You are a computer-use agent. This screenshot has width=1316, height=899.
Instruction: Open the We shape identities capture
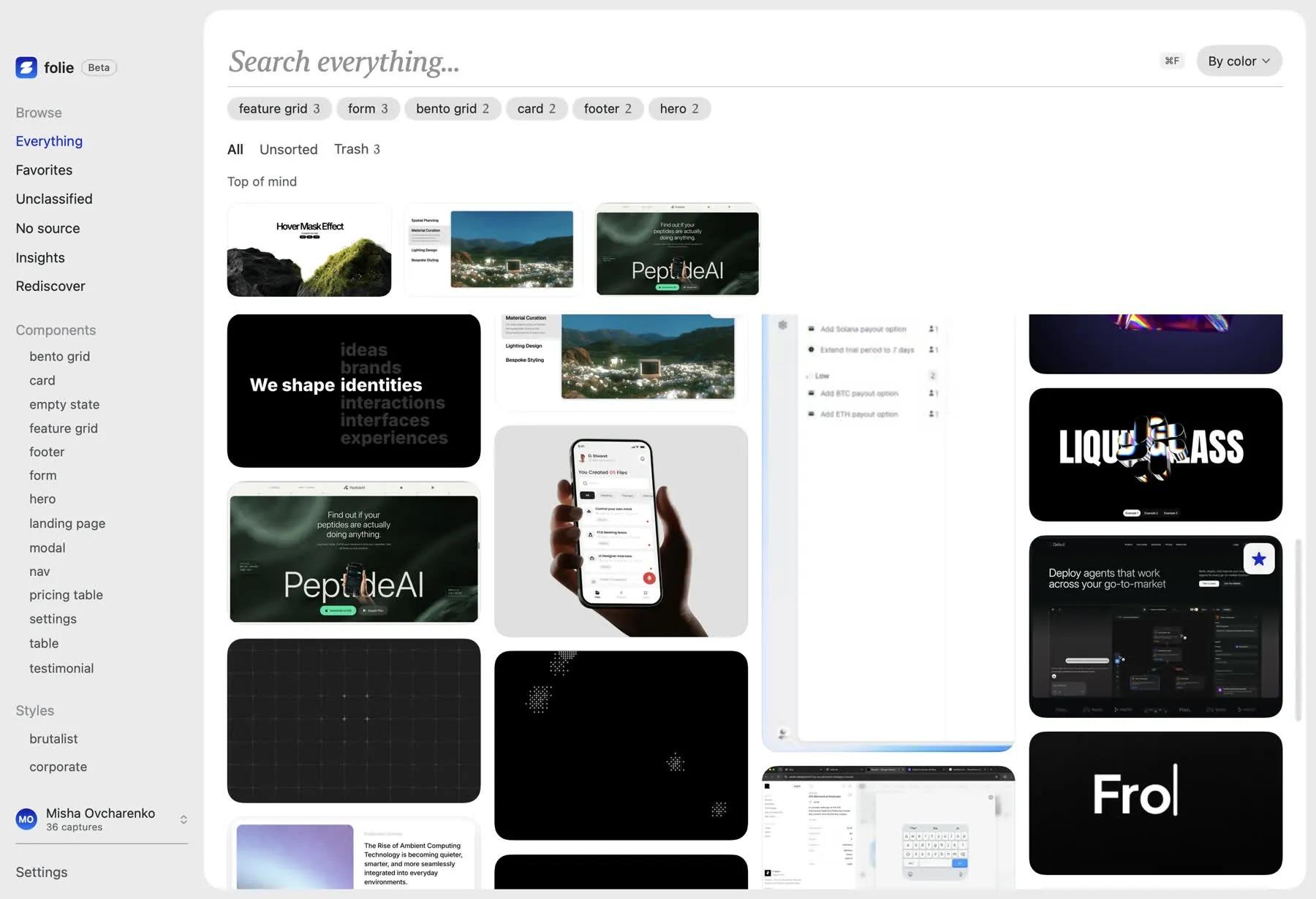click(x=354, y=391)
